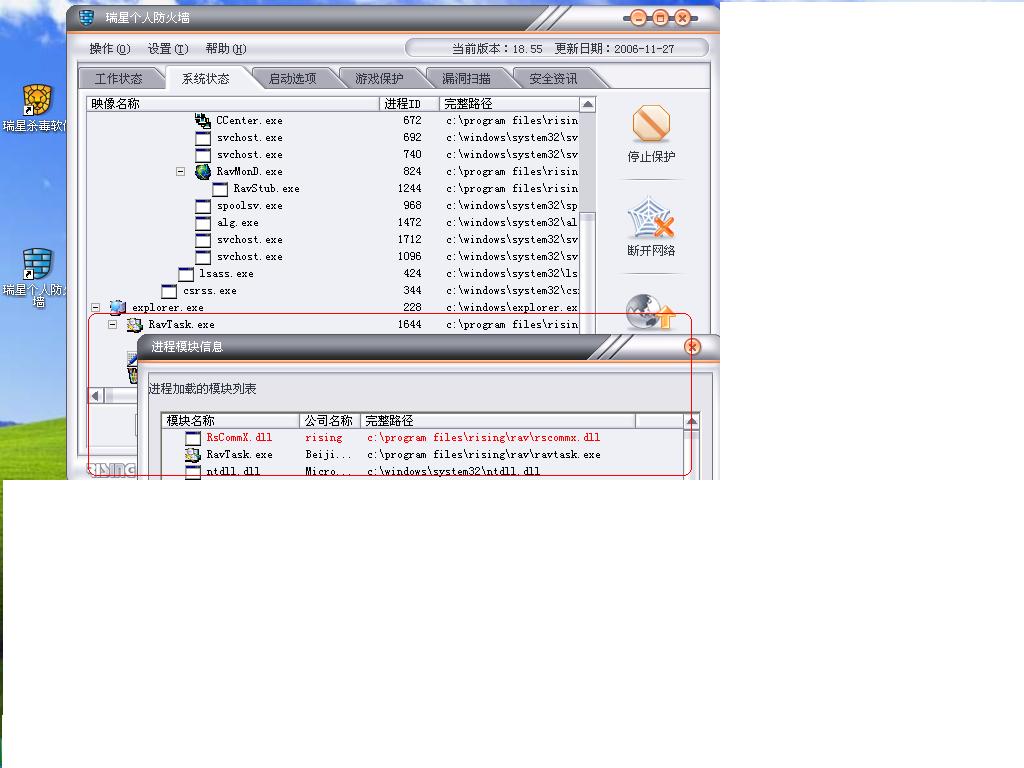The image size is (1024, 768).
Task: Sort by 进程ID column header
Action: (x=409, y=104)
